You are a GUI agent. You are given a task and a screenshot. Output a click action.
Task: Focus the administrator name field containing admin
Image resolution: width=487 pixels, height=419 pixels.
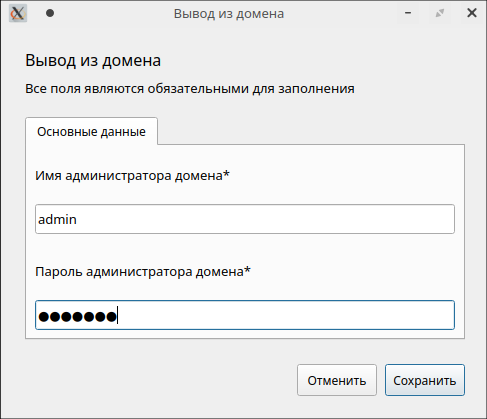pos(245,219)
